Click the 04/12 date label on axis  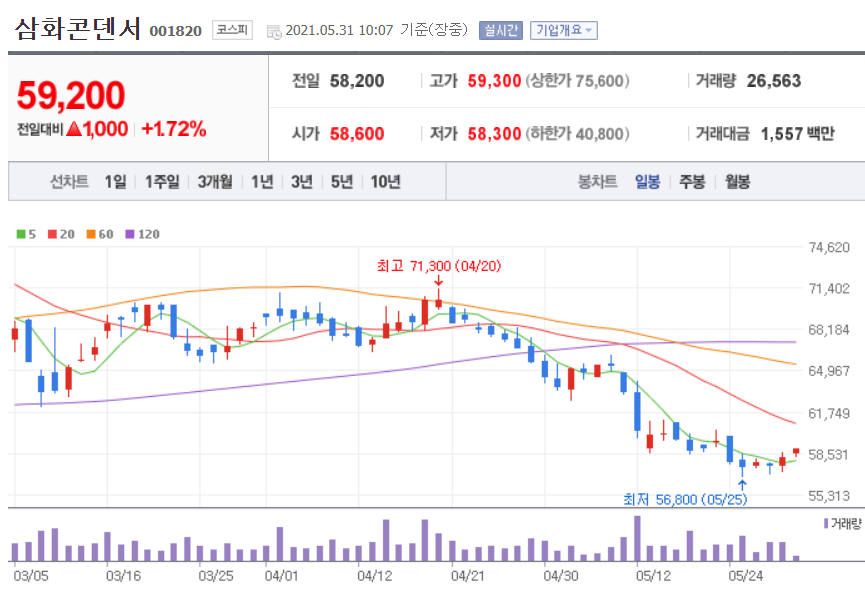point(375,576)
